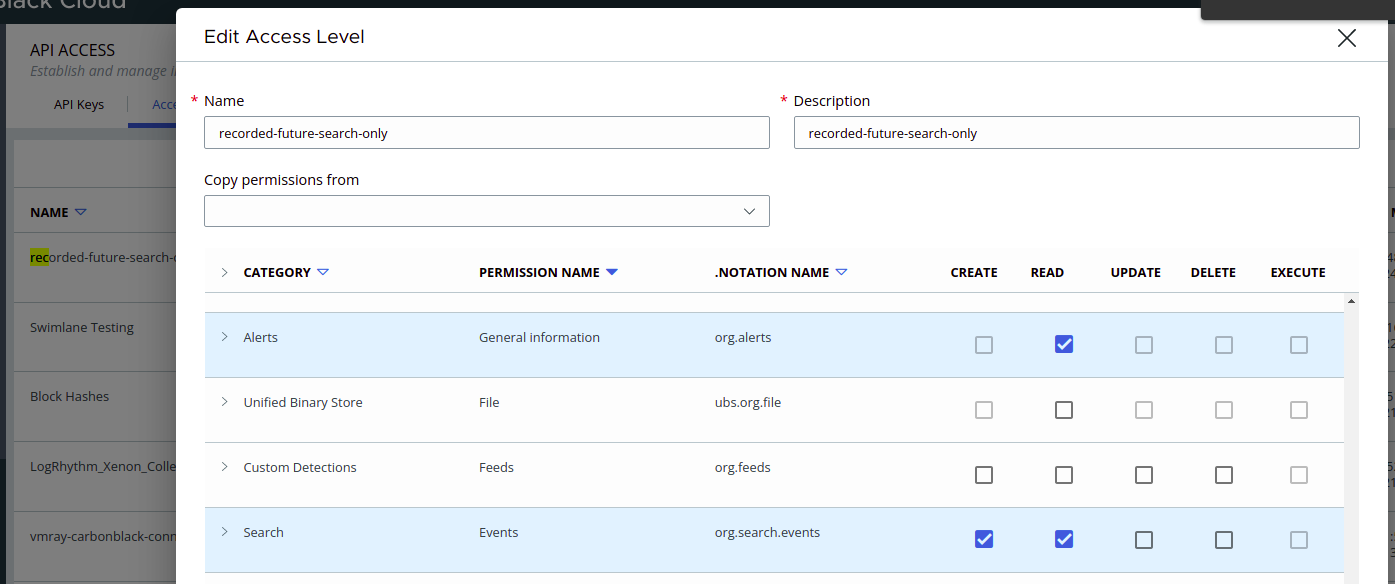Click the .Notation Name column filter icon
The width and height of the screenshot is (1395, 584).
pyautogui.click(x=842, y=273)
